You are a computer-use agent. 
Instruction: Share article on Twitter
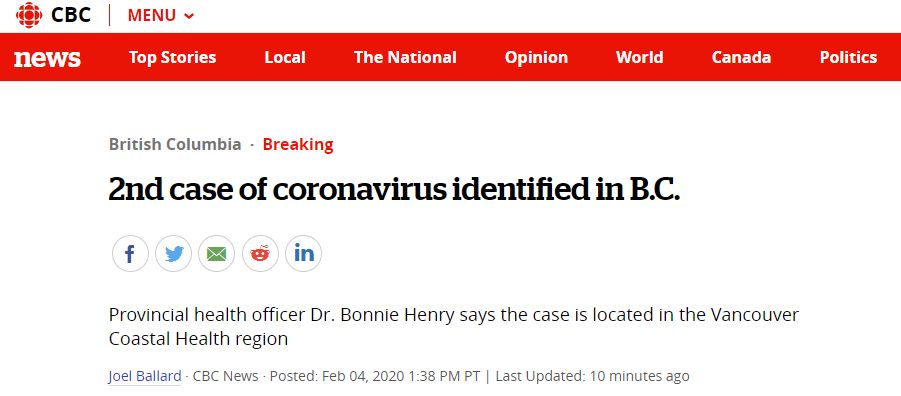(x=174, y=253)
